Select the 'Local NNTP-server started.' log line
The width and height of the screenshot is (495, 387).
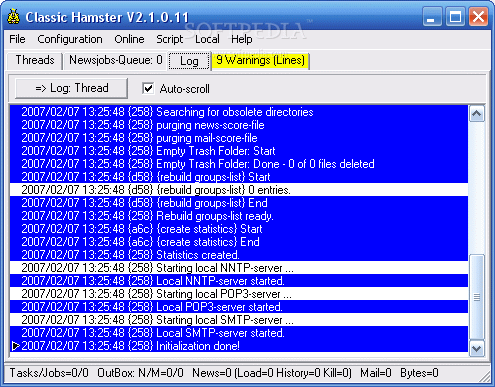click(239, 281)
